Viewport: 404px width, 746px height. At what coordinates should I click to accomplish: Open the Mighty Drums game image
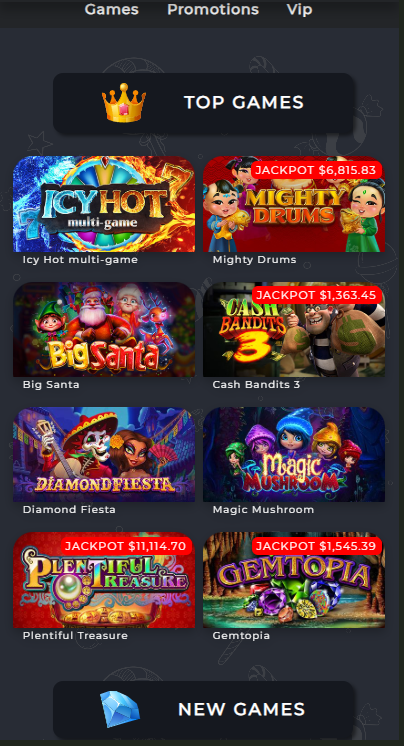[294, 204]
